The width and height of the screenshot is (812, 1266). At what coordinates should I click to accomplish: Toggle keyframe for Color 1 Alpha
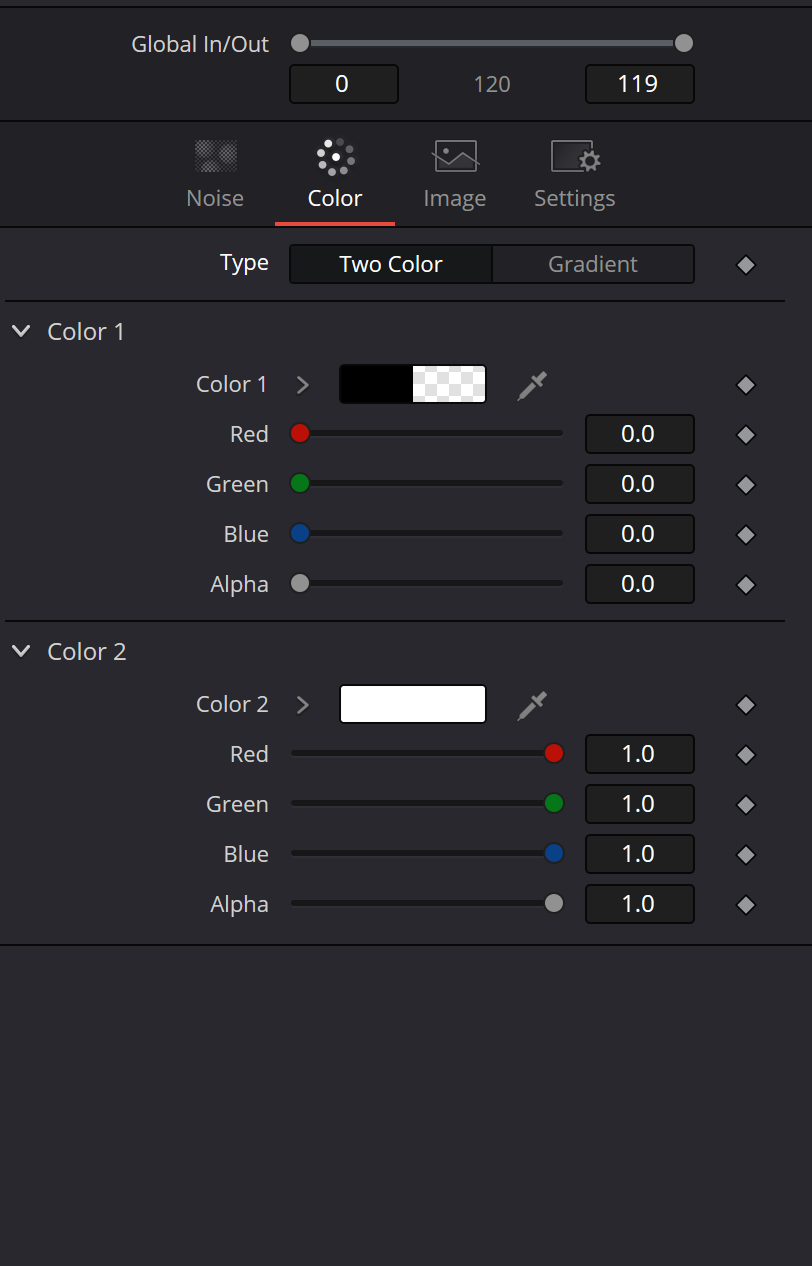click(745, 585)
